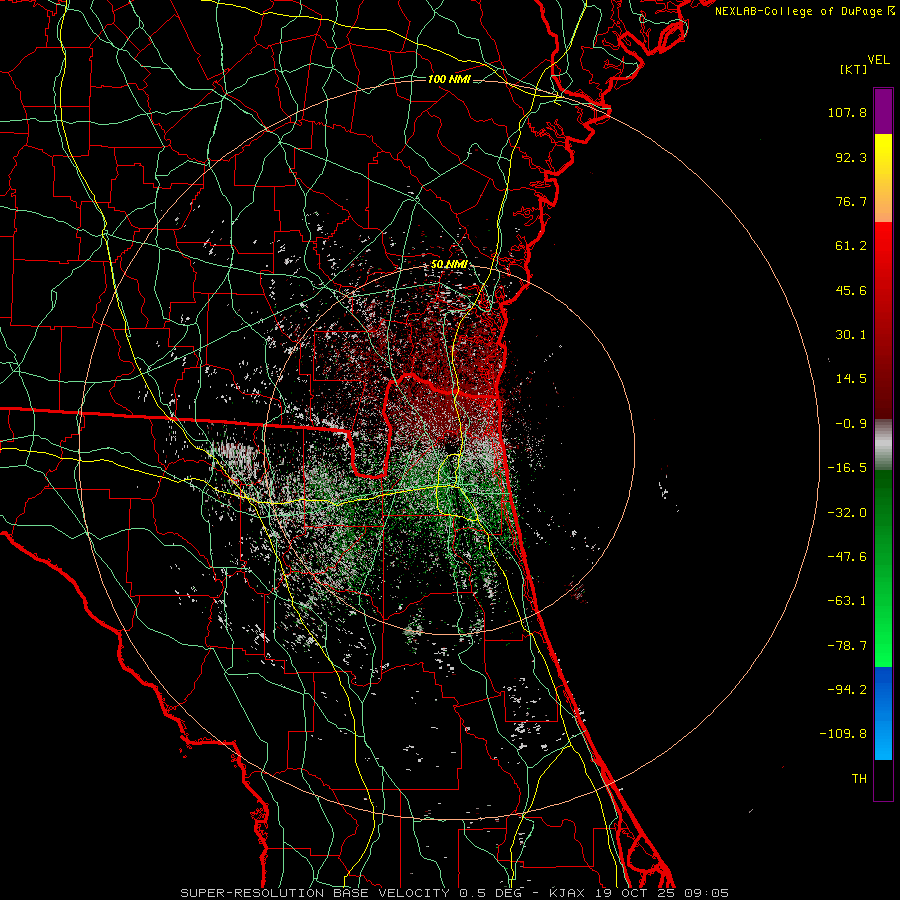Screen dimensions: 900x900
Task: Select the 76.7 scale label
Action: click(851, 201)
